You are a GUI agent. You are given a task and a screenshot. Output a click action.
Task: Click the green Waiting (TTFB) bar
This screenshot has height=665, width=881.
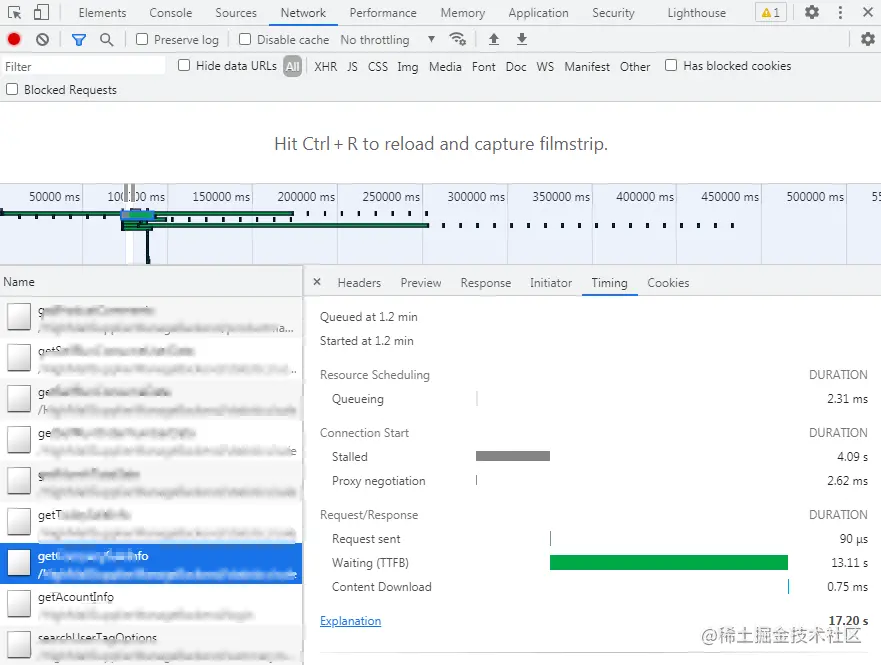669,562
